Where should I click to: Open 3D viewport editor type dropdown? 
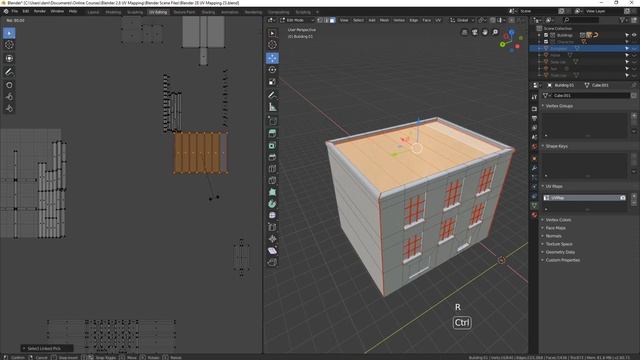coord(271,20)
